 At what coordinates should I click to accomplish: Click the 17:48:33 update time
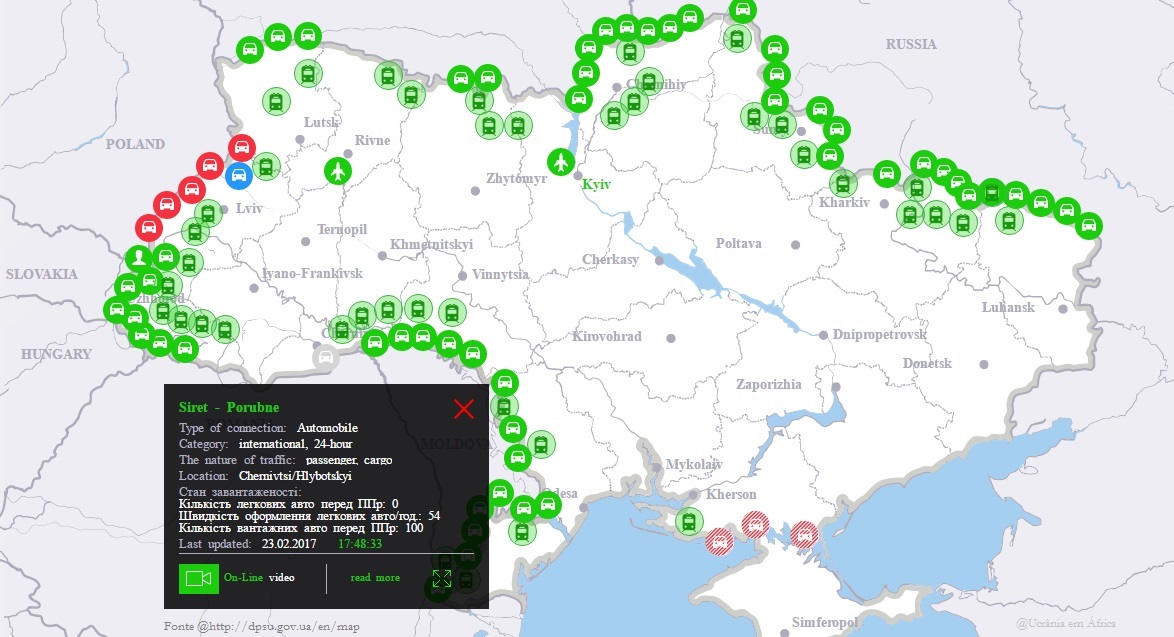pos(360,544)
